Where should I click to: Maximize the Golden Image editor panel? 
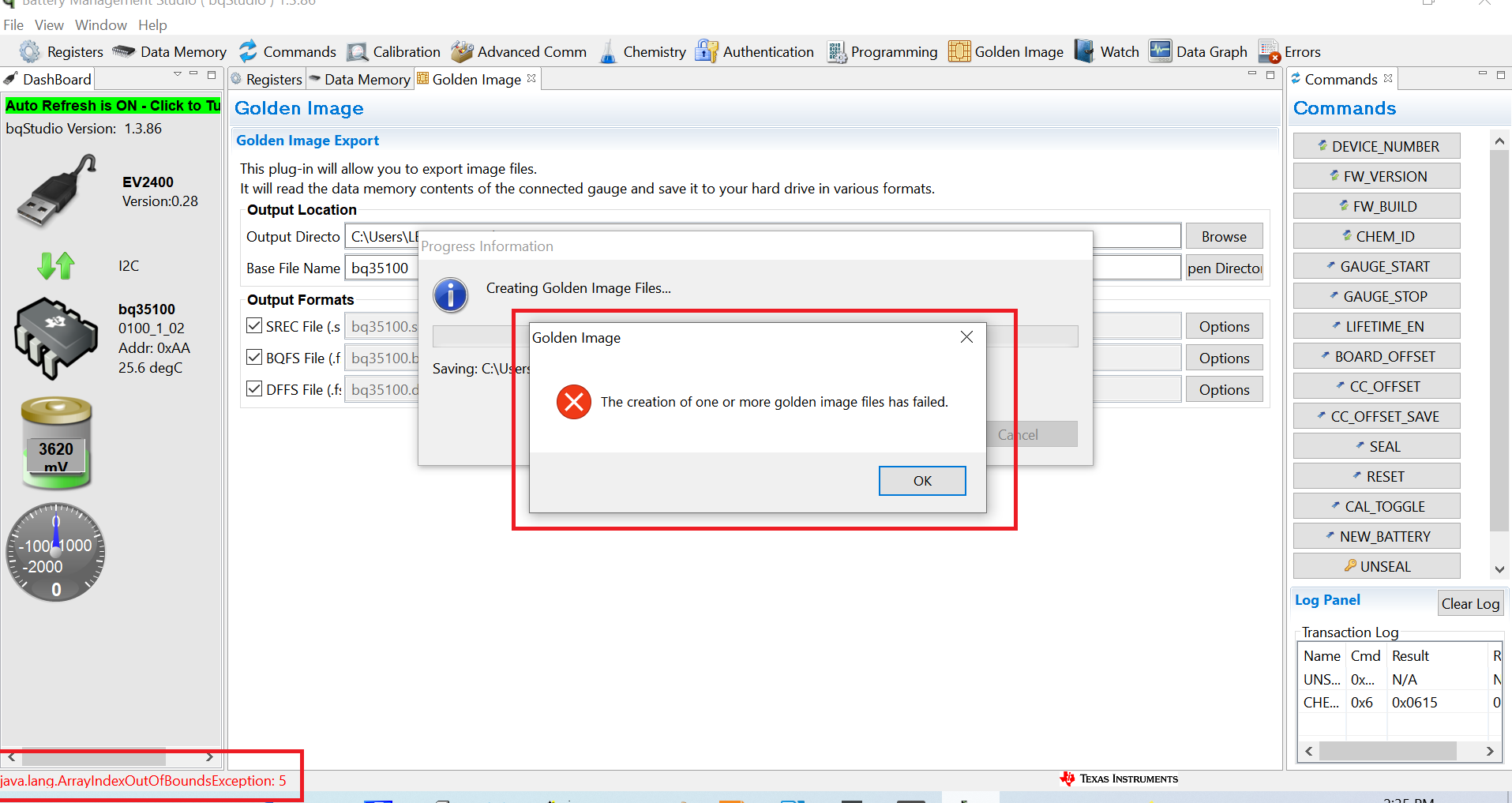(x=1270, y=75)
